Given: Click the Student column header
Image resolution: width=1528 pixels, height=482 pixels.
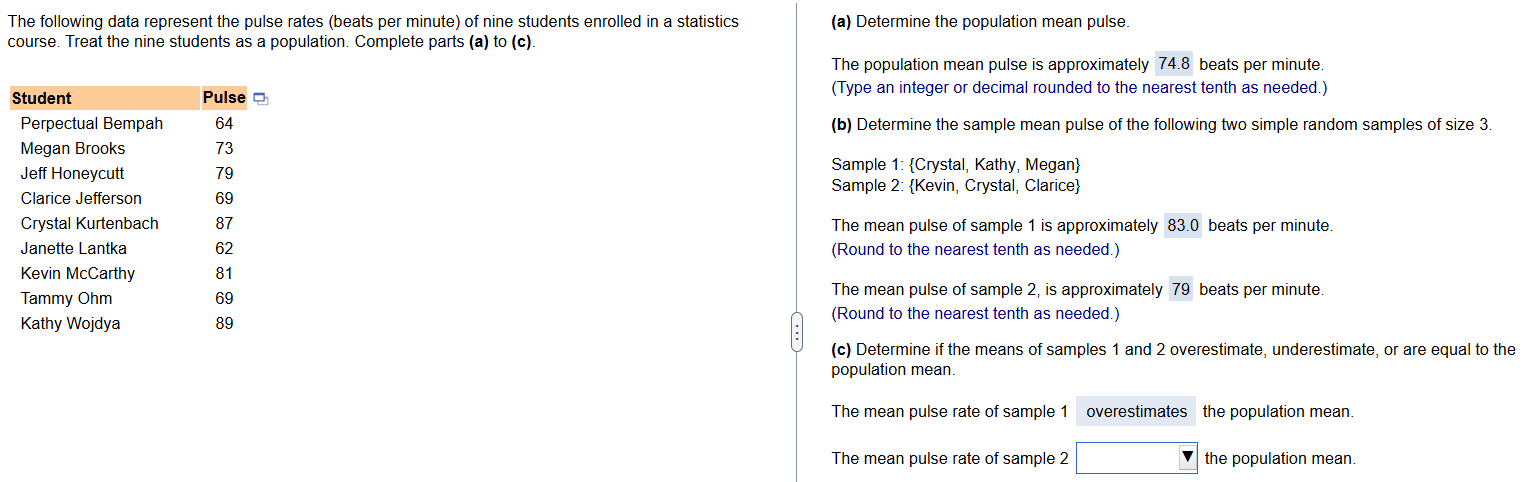Looking at the screenshot, I should point(104,98).
